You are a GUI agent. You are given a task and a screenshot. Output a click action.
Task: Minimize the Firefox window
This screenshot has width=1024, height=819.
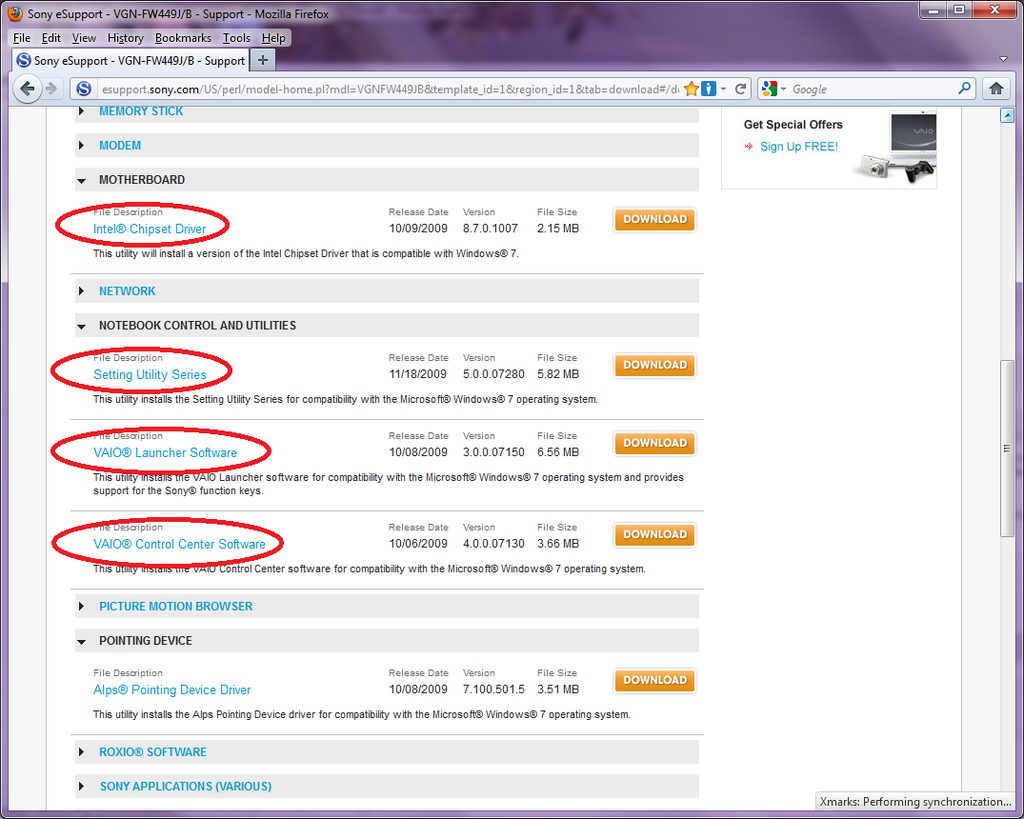[934, 10]
